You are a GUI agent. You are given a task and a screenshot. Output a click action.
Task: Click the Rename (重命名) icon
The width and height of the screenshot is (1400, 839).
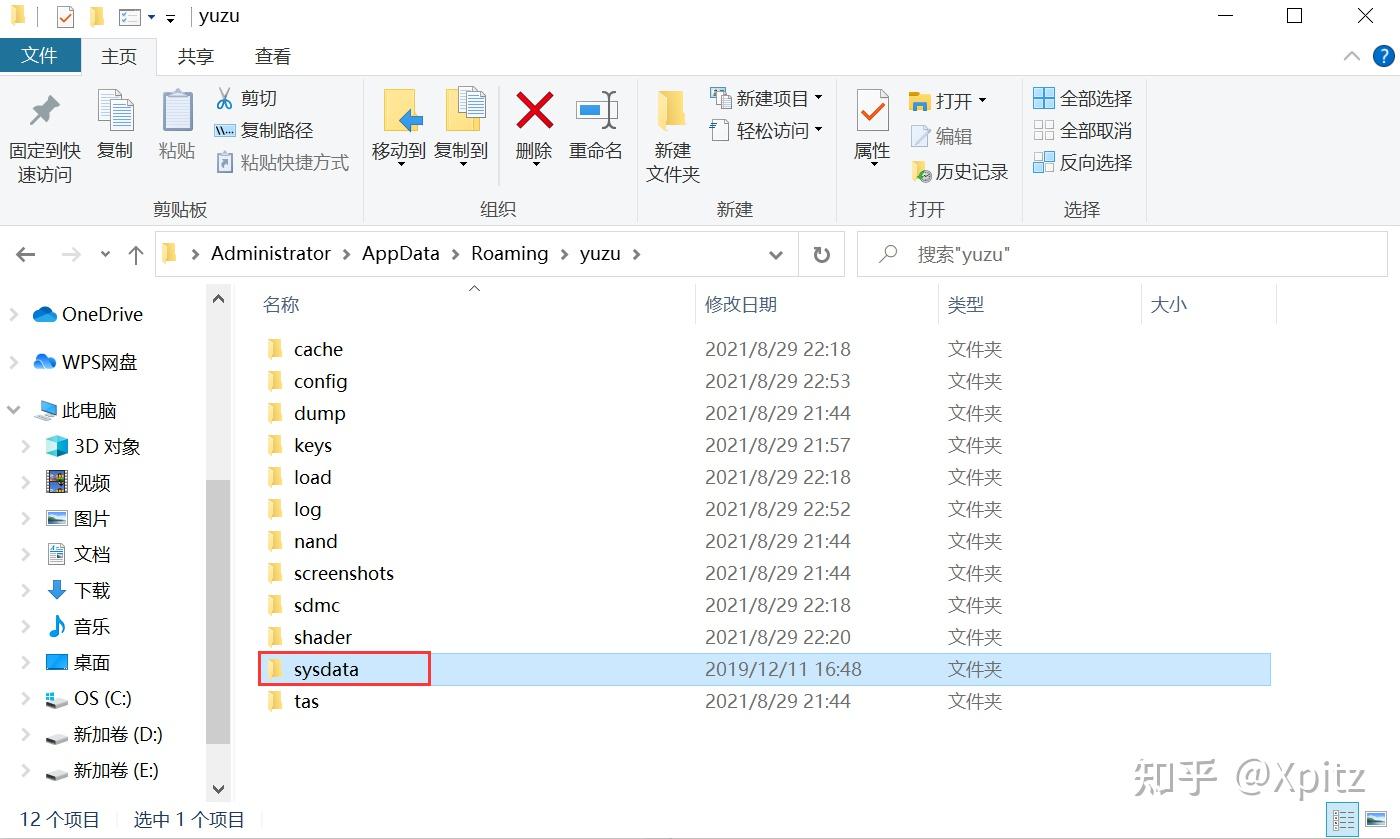(x=596, y=110)
